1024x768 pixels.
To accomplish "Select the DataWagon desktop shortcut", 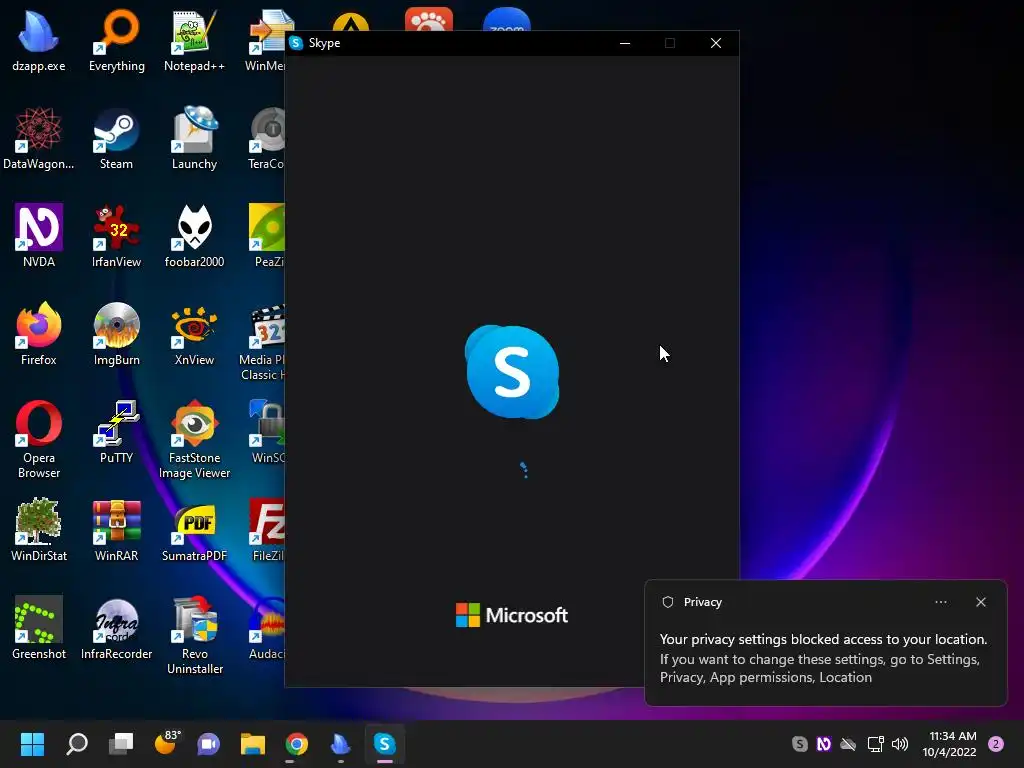I will click(39, 138).
